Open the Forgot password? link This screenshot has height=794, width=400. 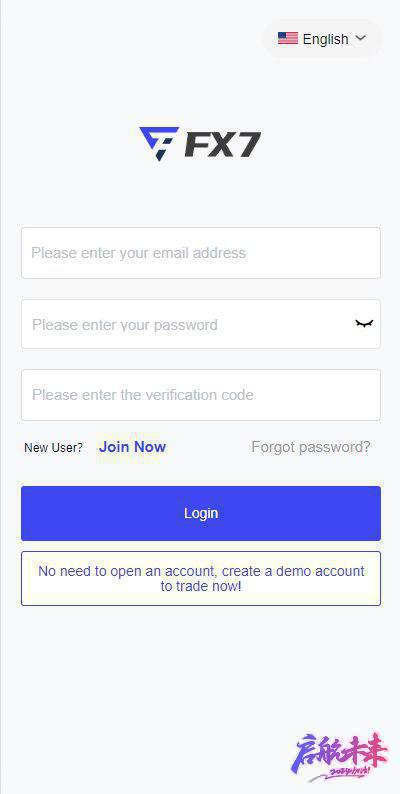pos(311,447)
